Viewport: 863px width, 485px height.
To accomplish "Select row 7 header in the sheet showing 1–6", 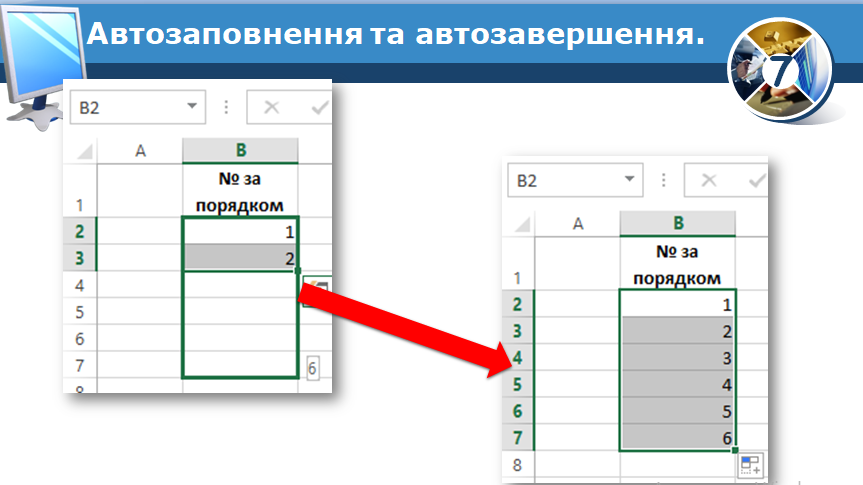I will point(517,438).
